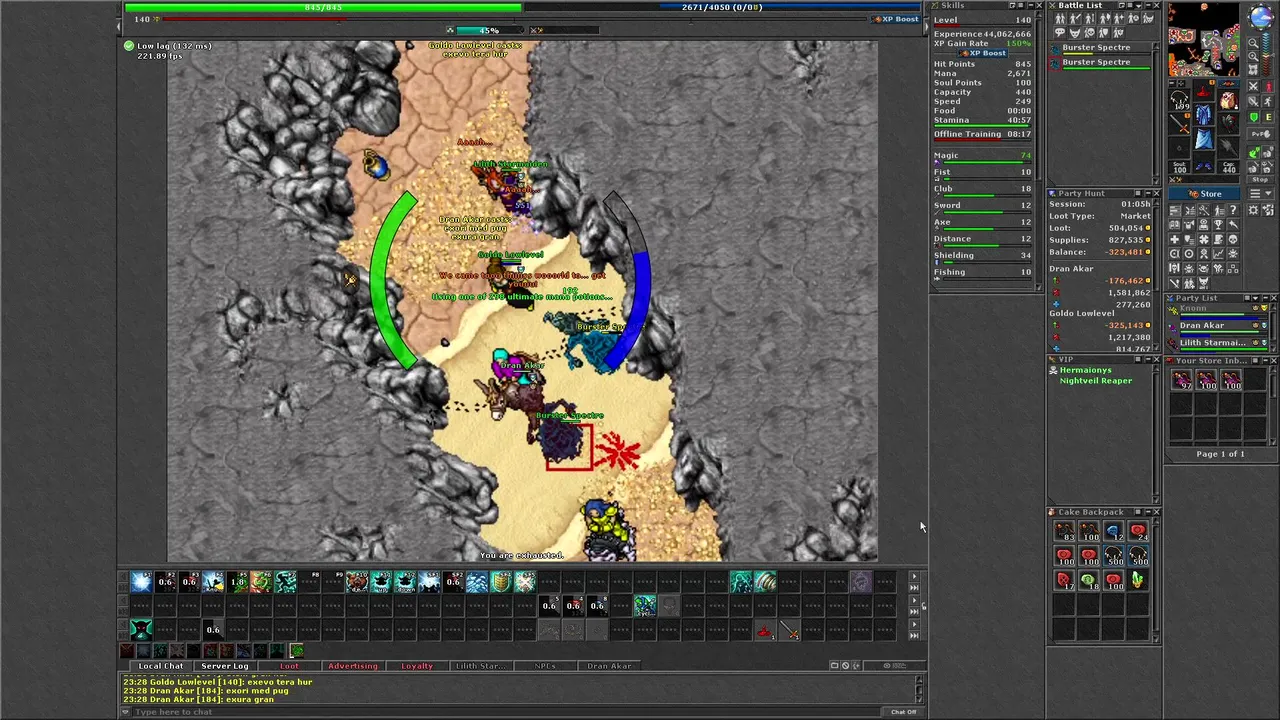The width and height of the screenshot is (1280, 720).
Task: Click the green spell in third action bar row
Action: click(142, 631)
